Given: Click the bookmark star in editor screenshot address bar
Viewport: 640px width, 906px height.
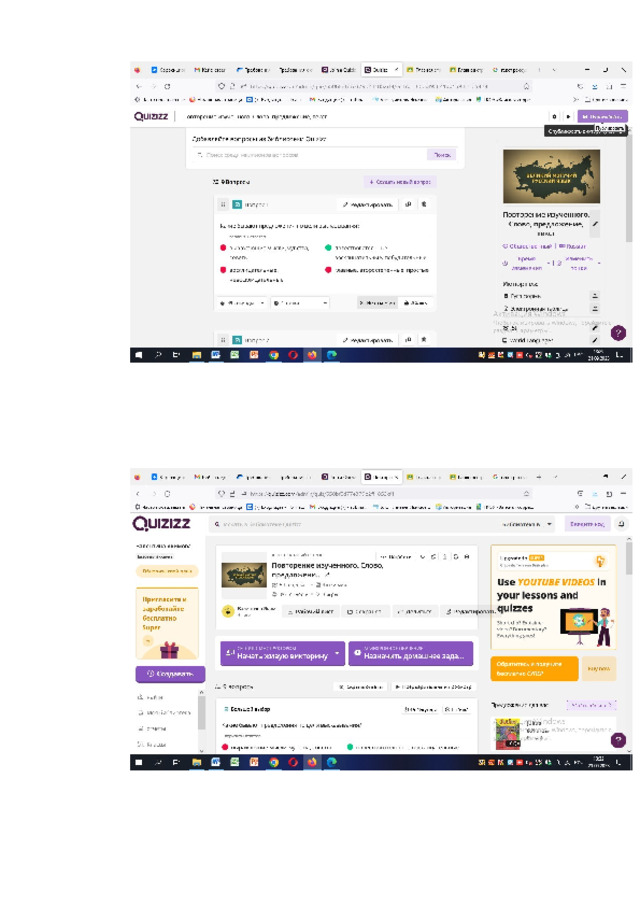Looking at the screenshot, I should click(527, 86).
